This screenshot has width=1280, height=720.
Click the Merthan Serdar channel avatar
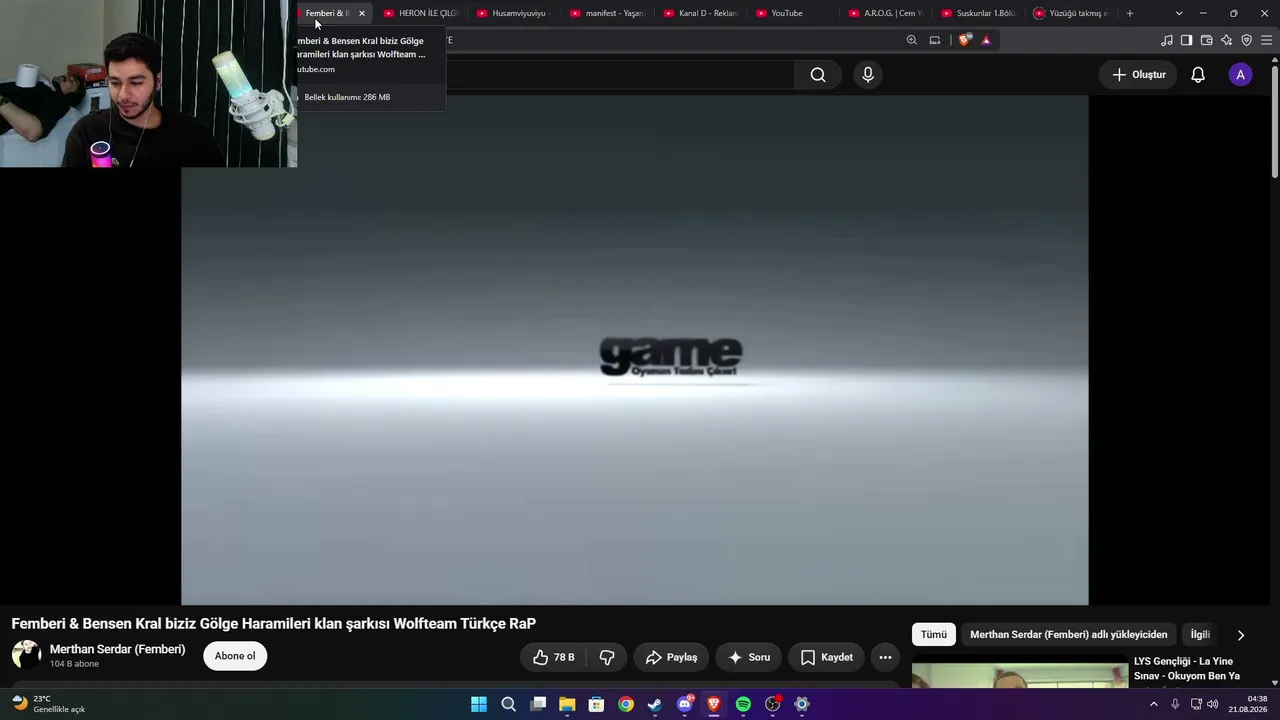pos(26,655)
